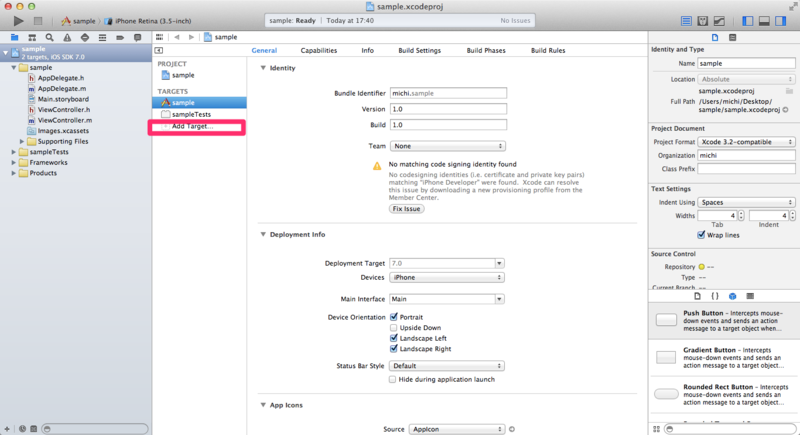This screenshot has height=435, width=800.
Task: Open the object library cube icon
Action: [733, 296]
